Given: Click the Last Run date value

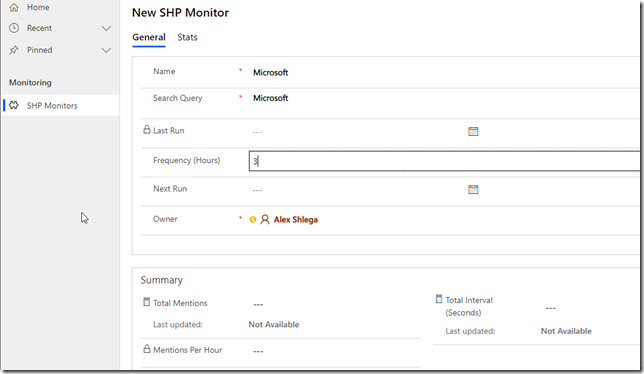Looking at the screenshot, I should tap(257, 132).
